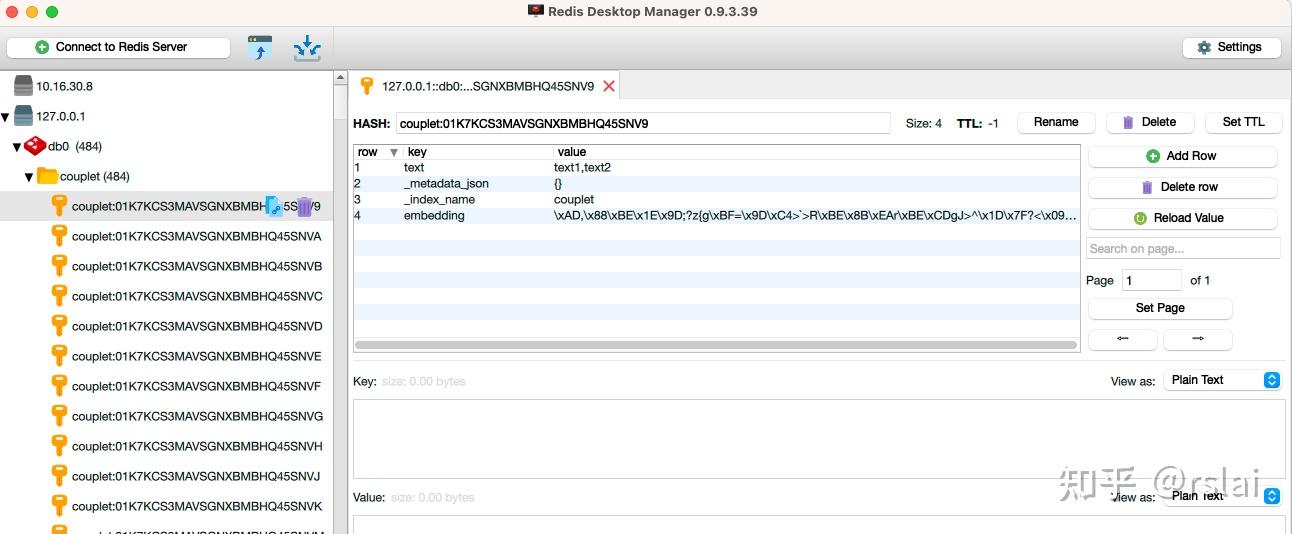Sort table by the row column header

click(x=369, y=152)
